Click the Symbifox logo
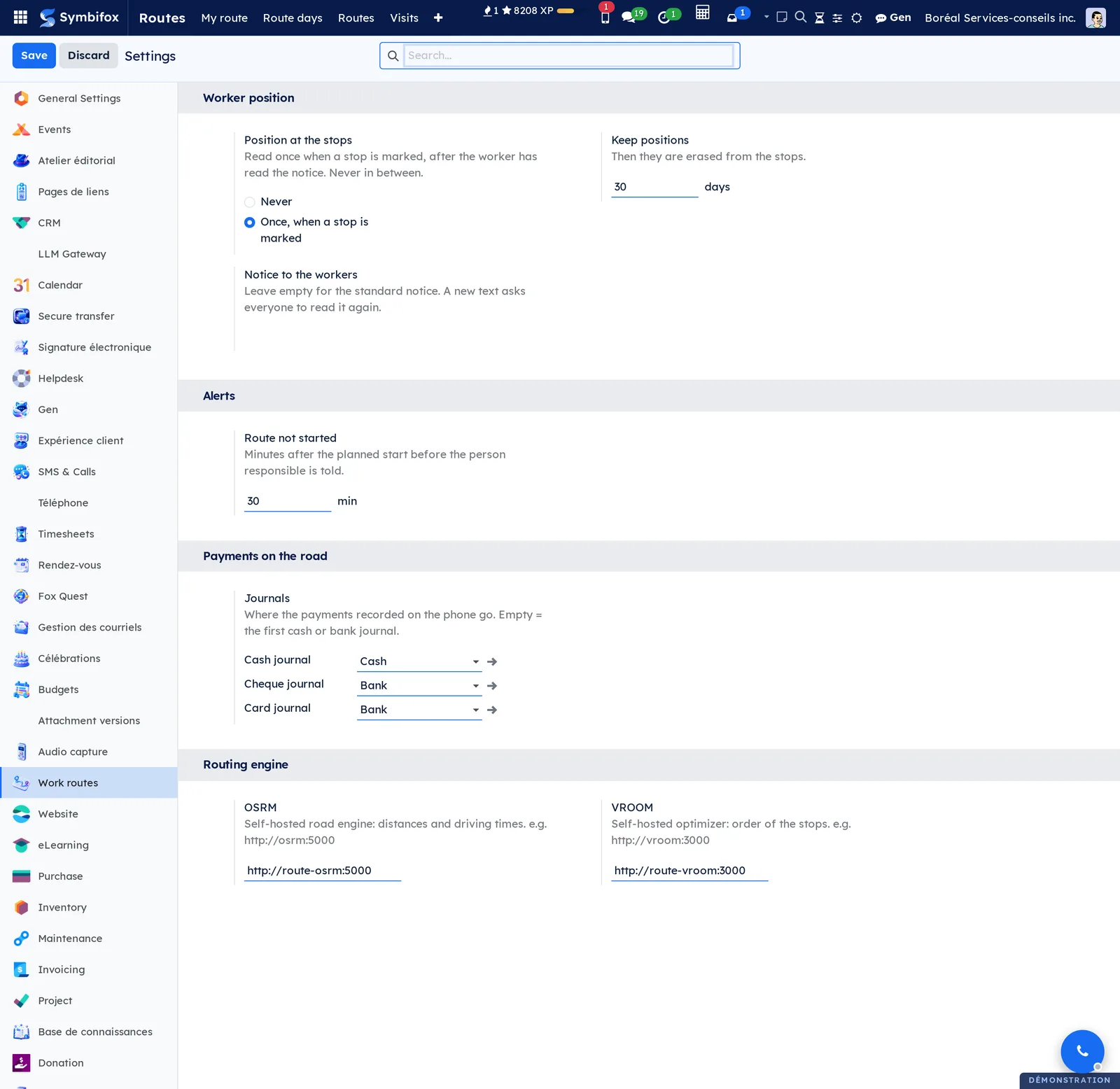 click(79, 17)
